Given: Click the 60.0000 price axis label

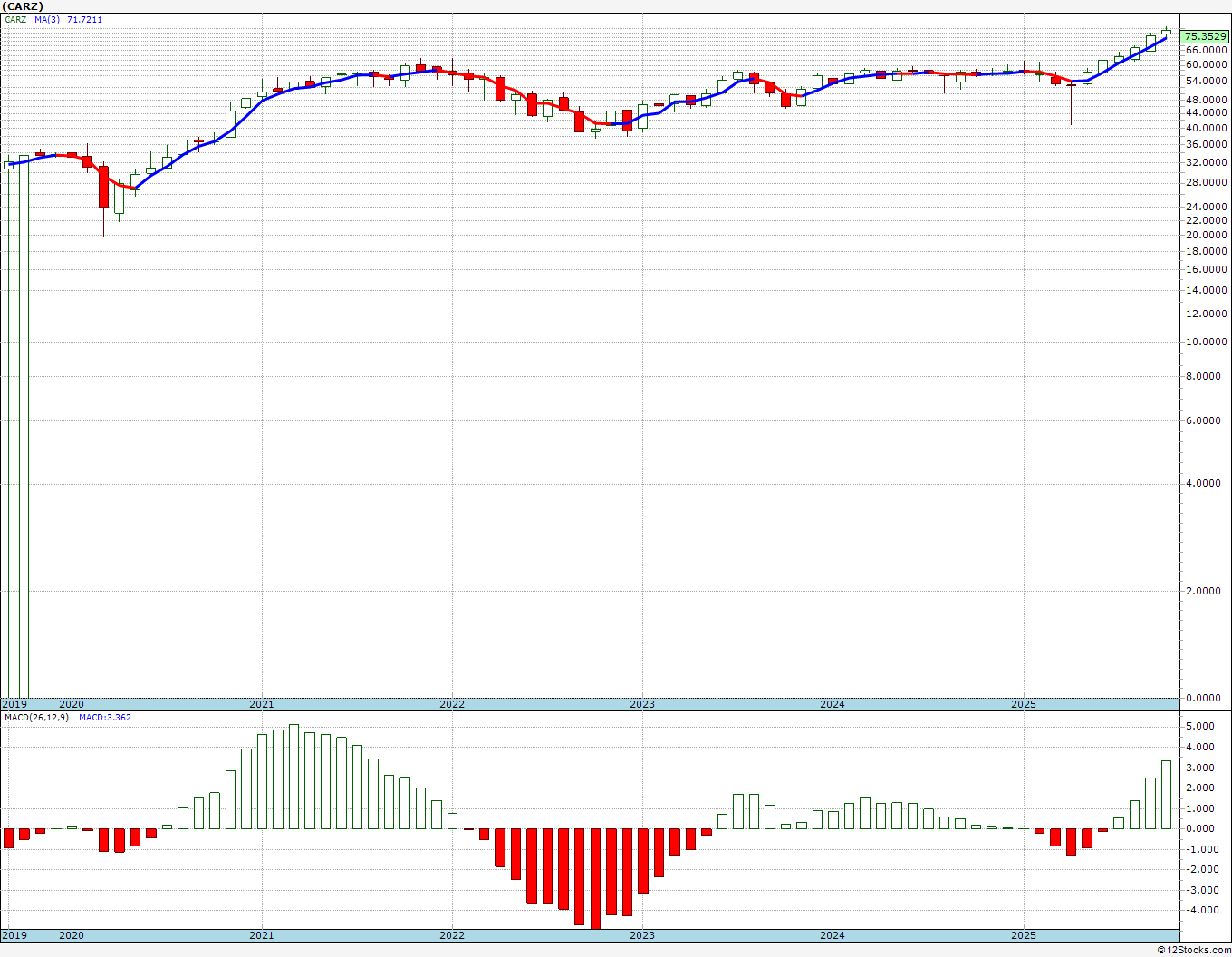Looking at the screenshot, I should [x=1208, y=64].
